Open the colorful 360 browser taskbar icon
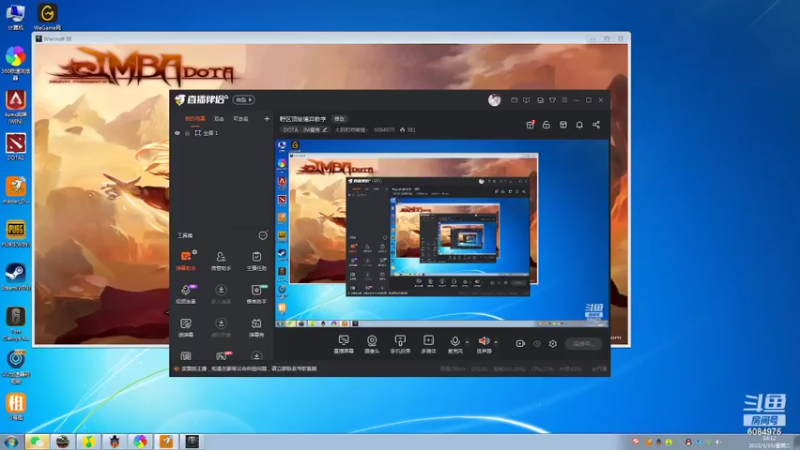Screen dimensions: 800x450 [x=140, y=441]
